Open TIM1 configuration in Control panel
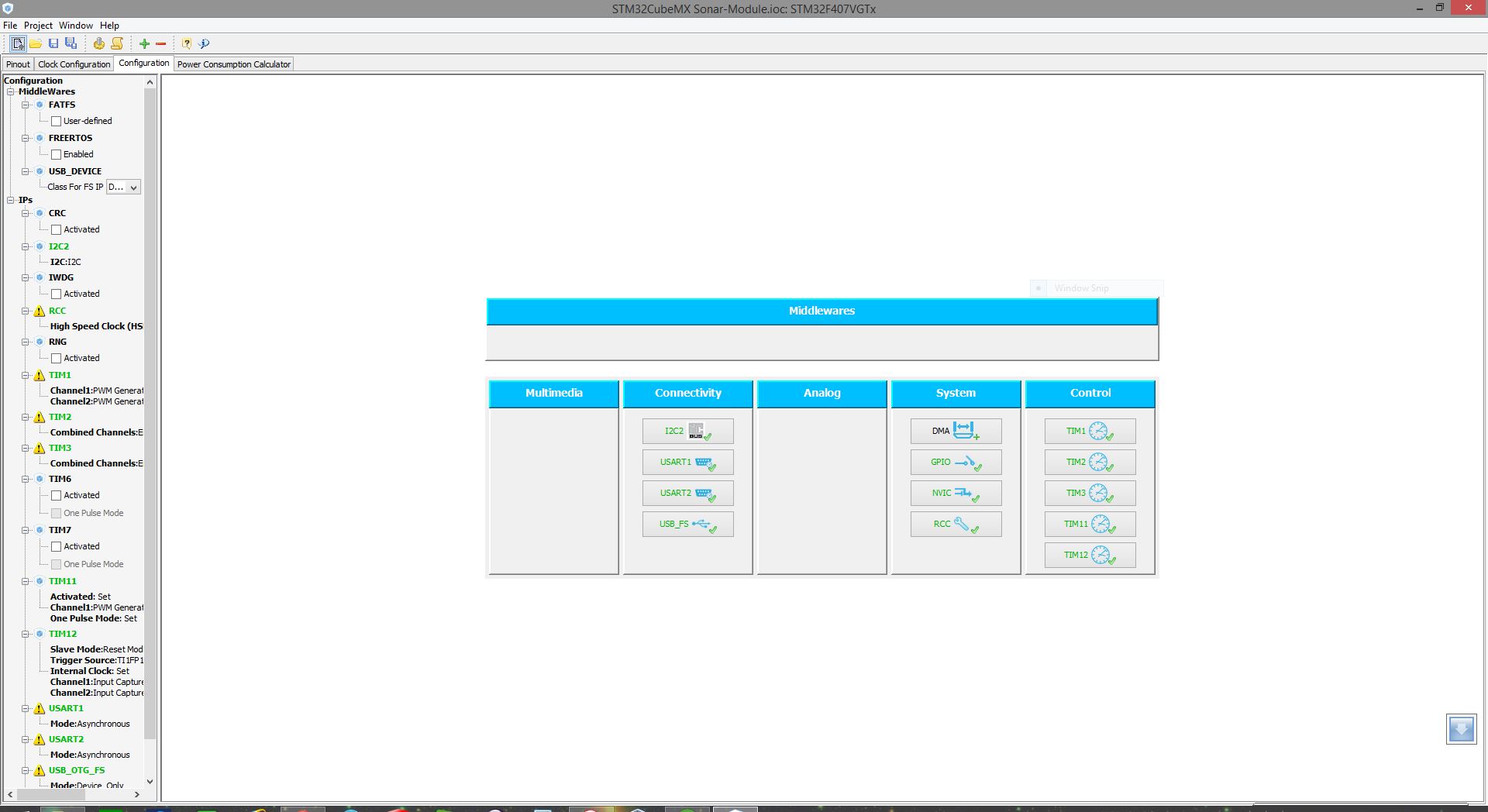Viewport: 1488px width, 812px height. [x=1090, y=431]
